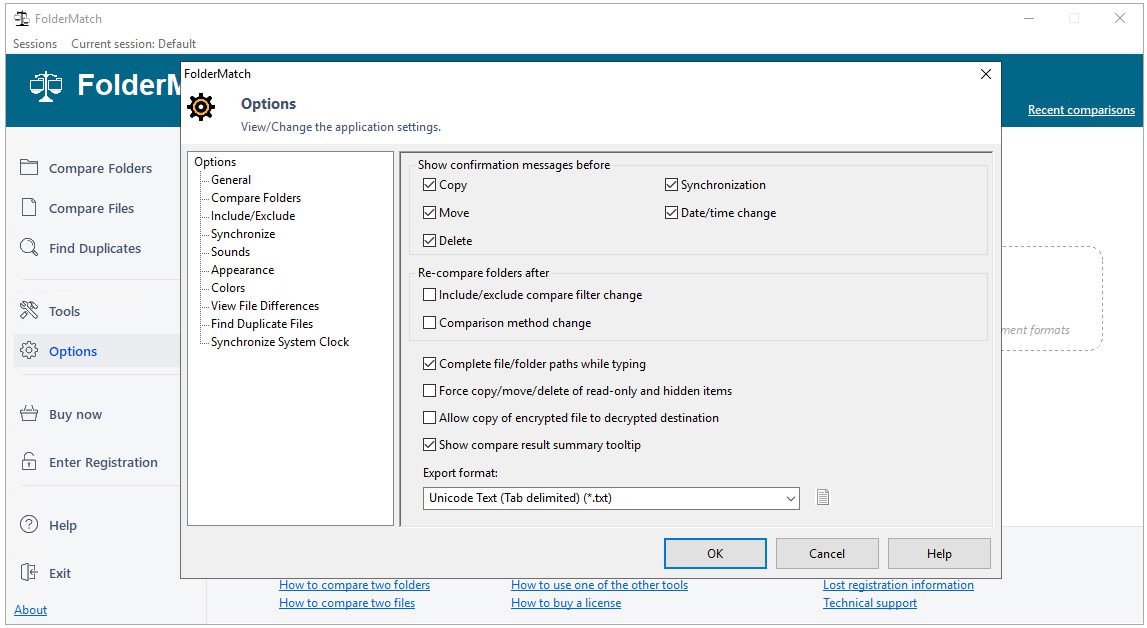Click the Enter Registration padlock icon
The width and height of the screenshot is (1147, 628).
point(29,461)
